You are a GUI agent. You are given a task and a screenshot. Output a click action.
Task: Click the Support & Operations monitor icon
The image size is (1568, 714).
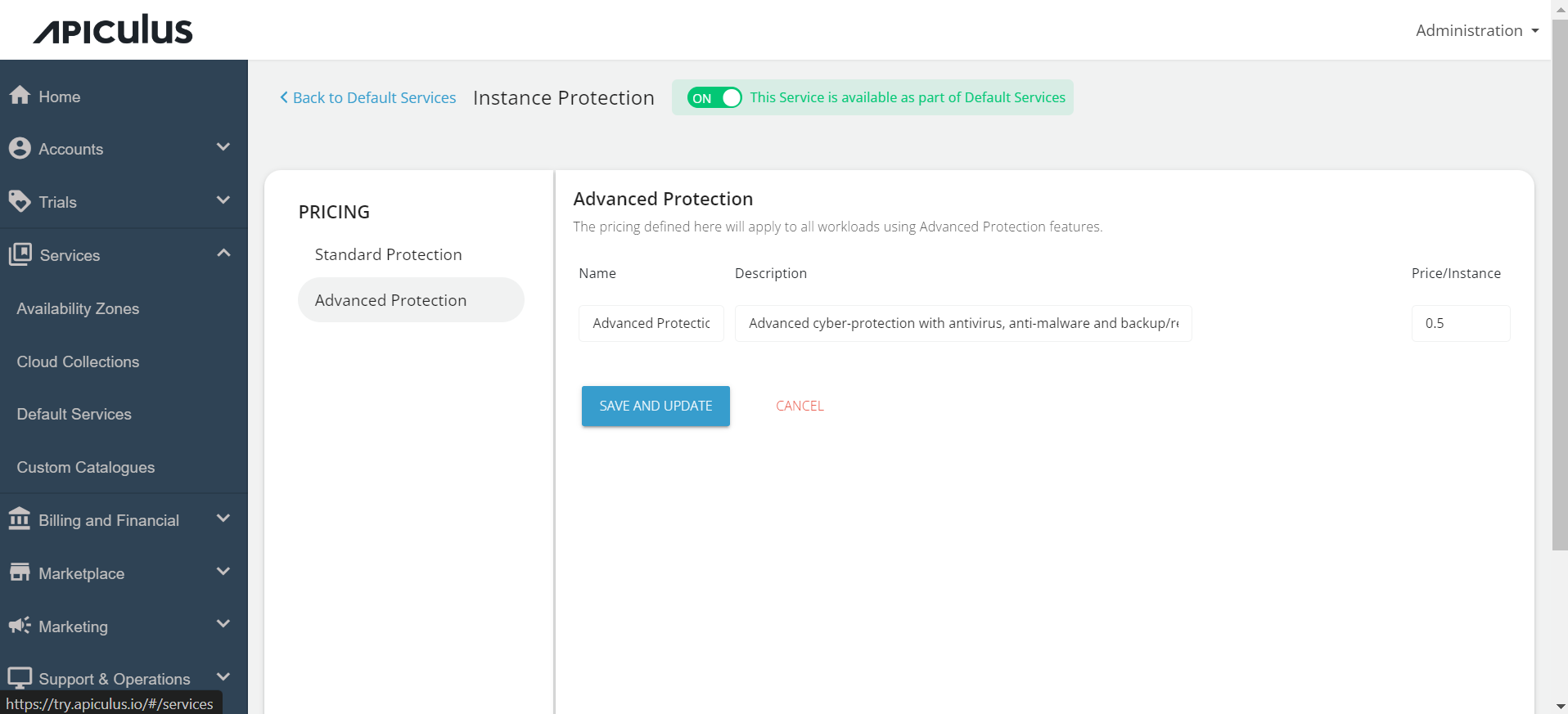point(20,678)
